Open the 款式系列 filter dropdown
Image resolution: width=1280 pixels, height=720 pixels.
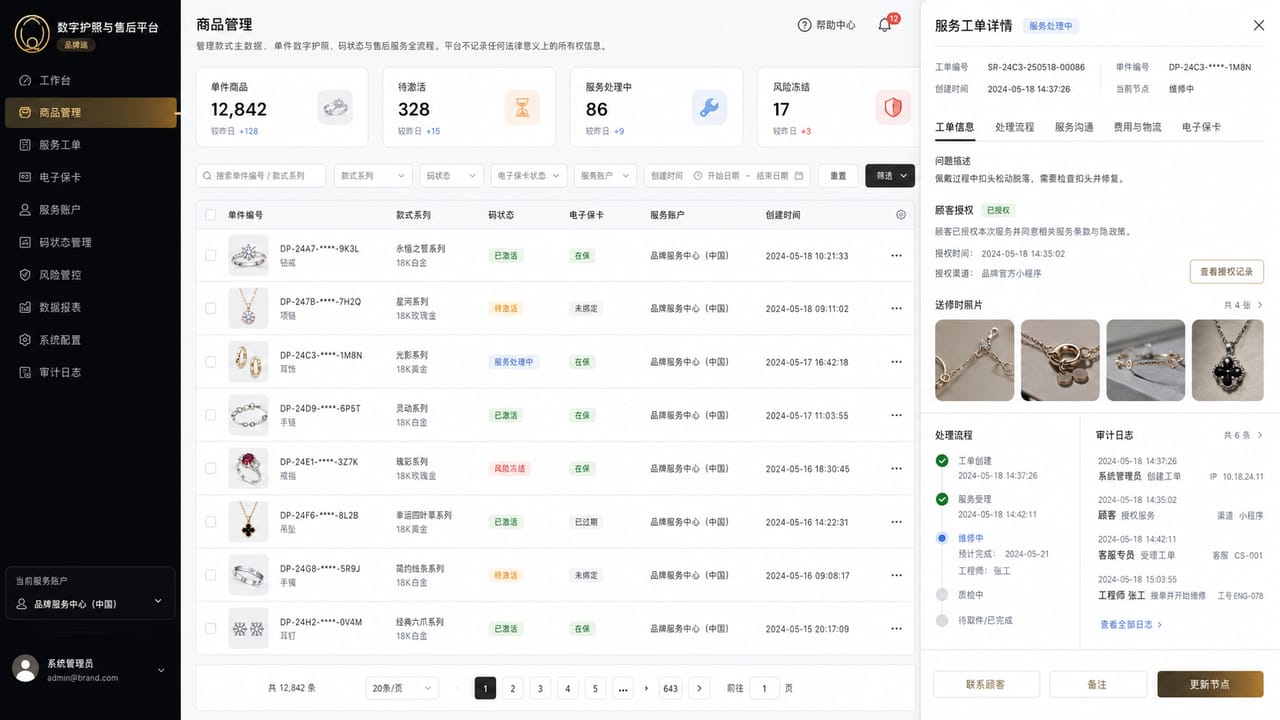tap(373, 175)
